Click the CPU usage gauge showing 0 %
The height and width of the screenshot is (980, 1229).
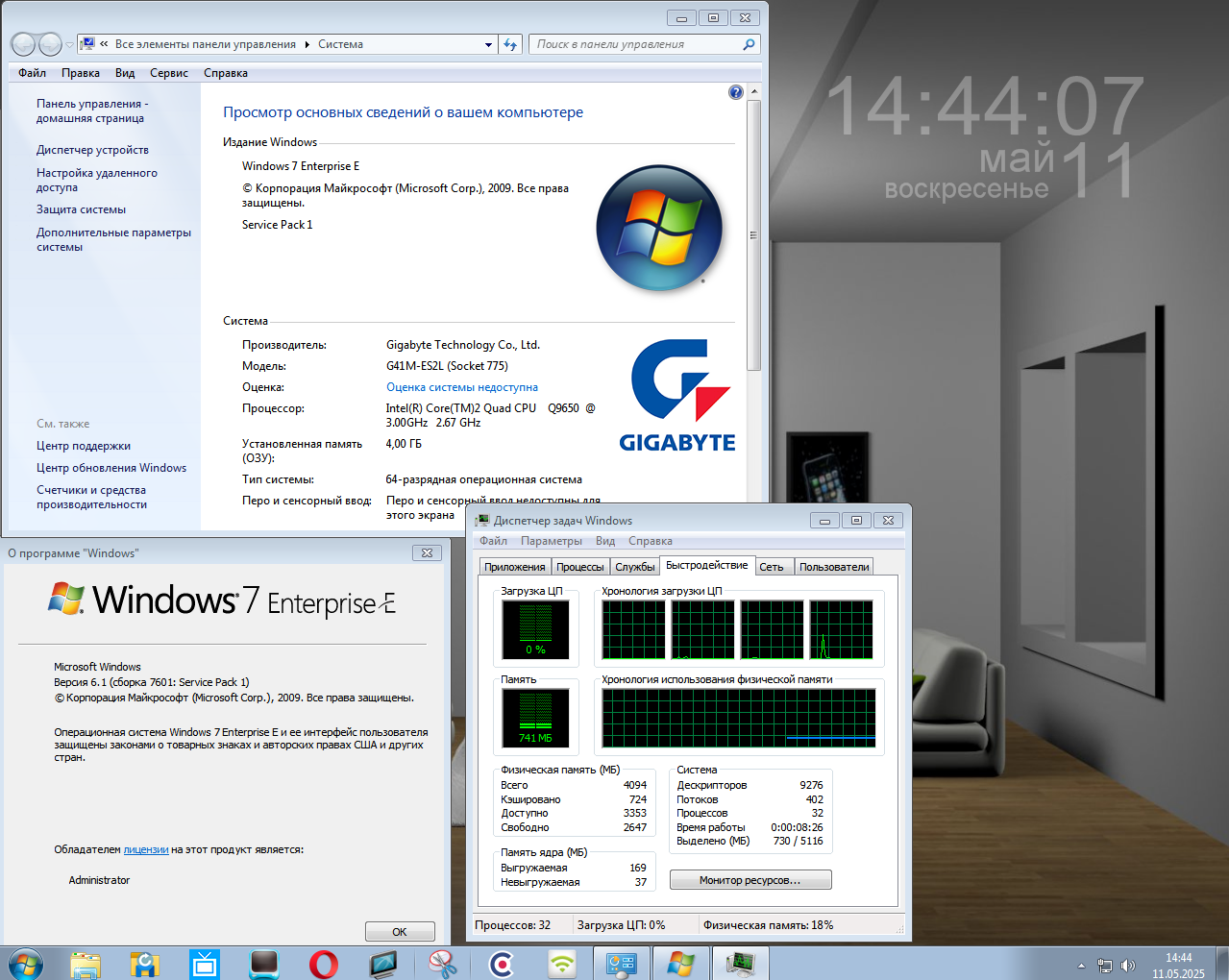(535, 629)
